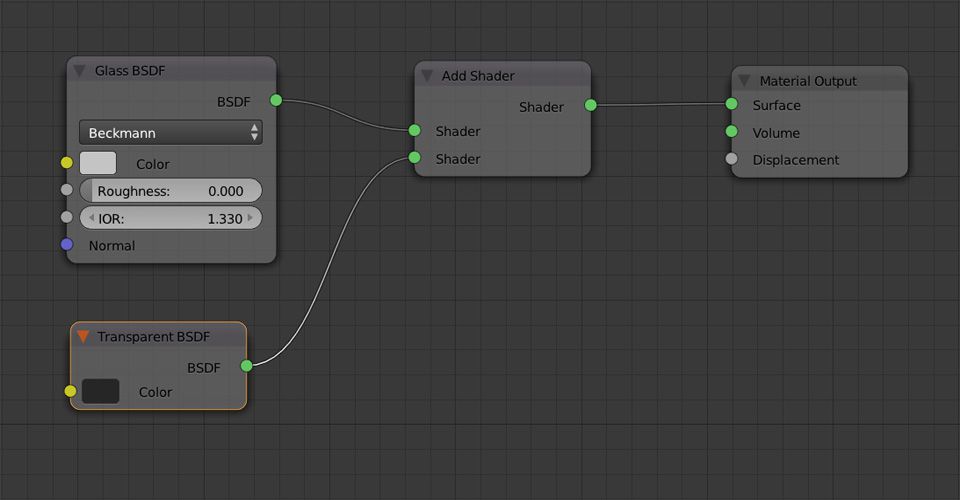Open the Beckmann distribution dropdown
The width and height of the screenshot is (960, 500).
pos(171,133)
